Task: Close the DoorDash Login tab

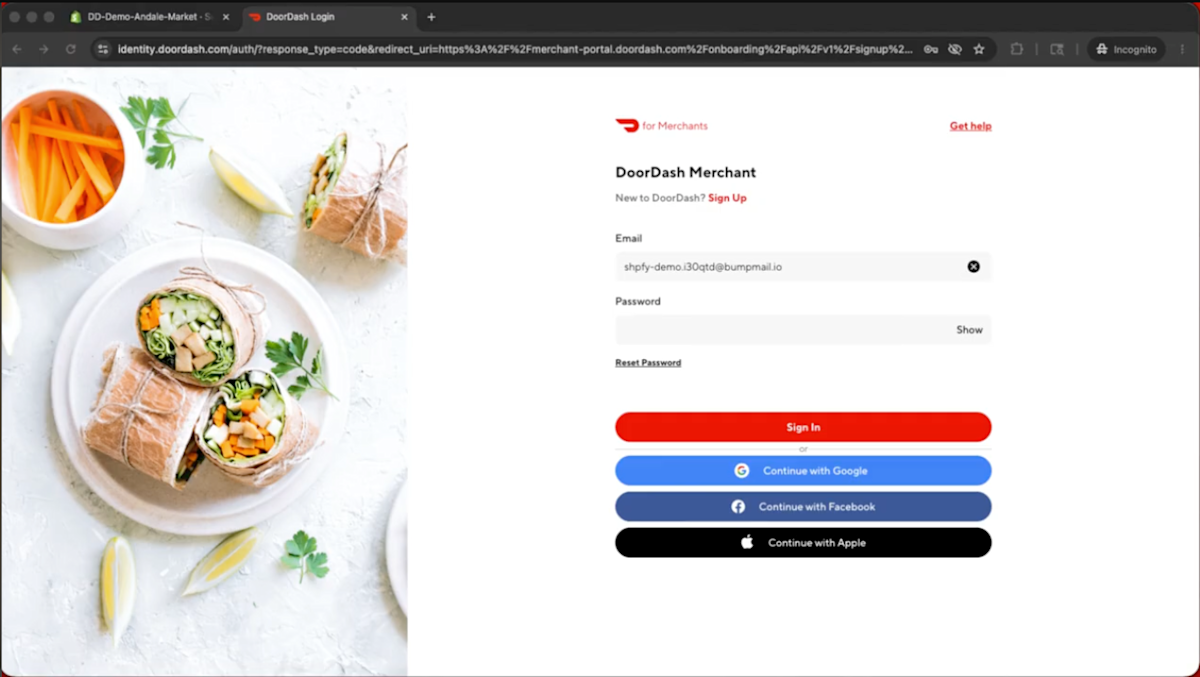Action: pos(404,17)
